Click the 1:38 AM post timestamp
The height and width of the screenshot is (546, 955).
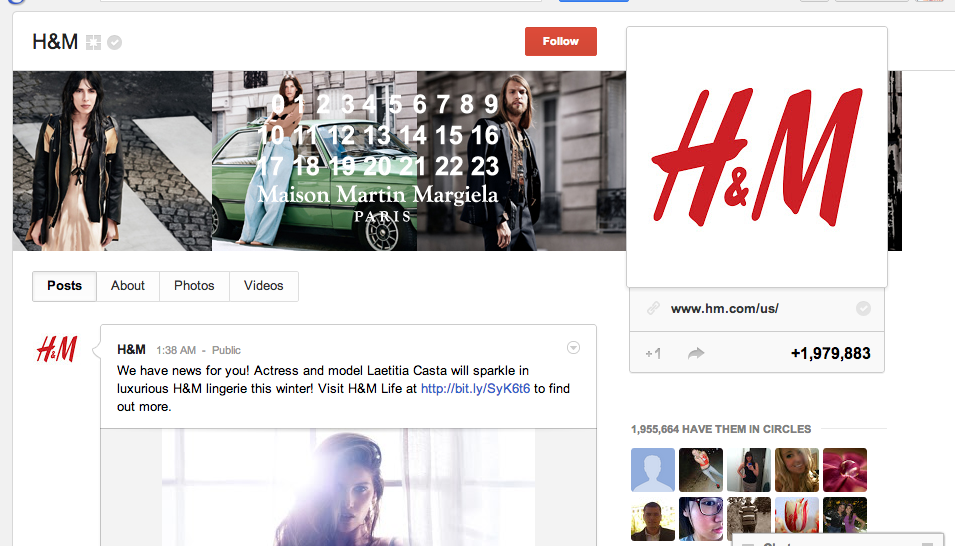pyautogui.click(x=176, y=350)
